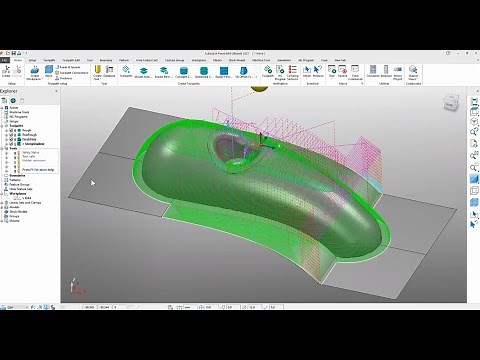
Task: Open the Thickness option in Toolpath setup
Action: pos(64,78)
